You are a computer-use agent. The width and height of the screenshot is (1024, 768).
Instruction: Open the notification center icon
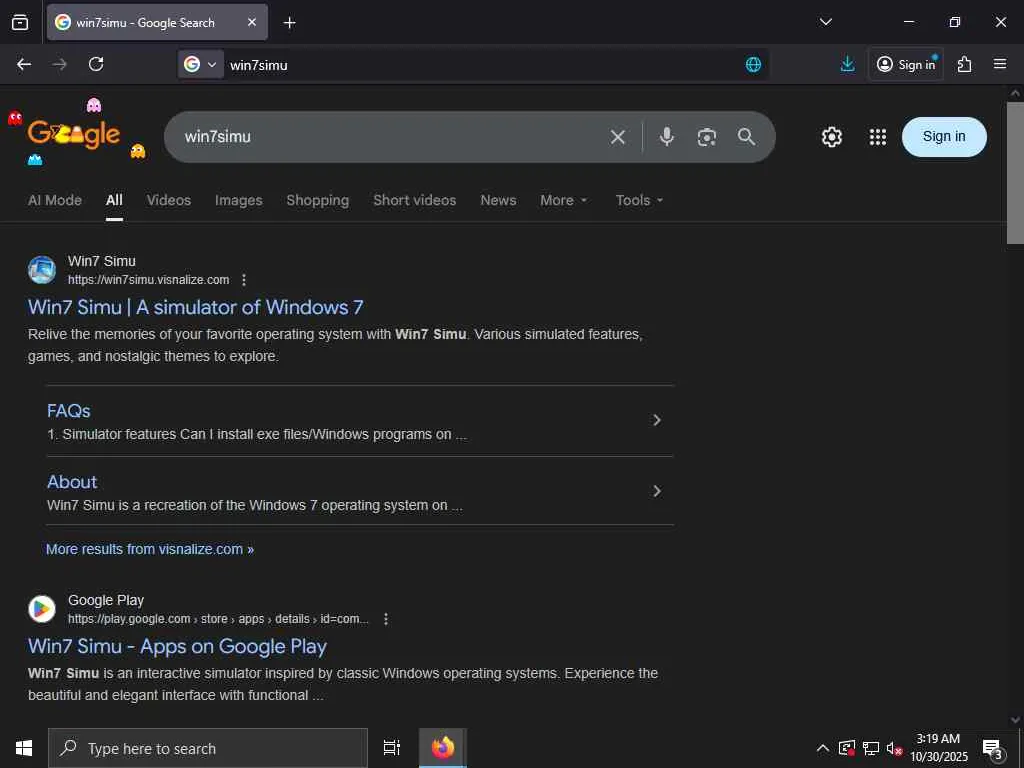coord(993,748)
